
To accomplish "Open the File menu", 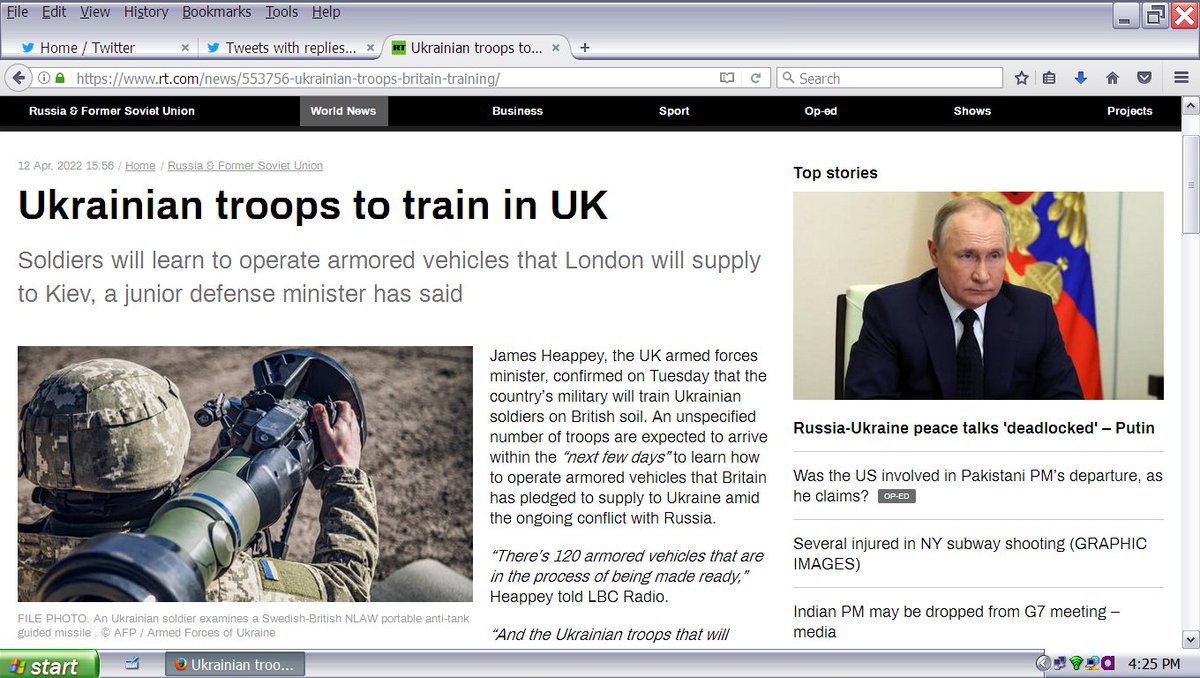I will click(17, 12).
